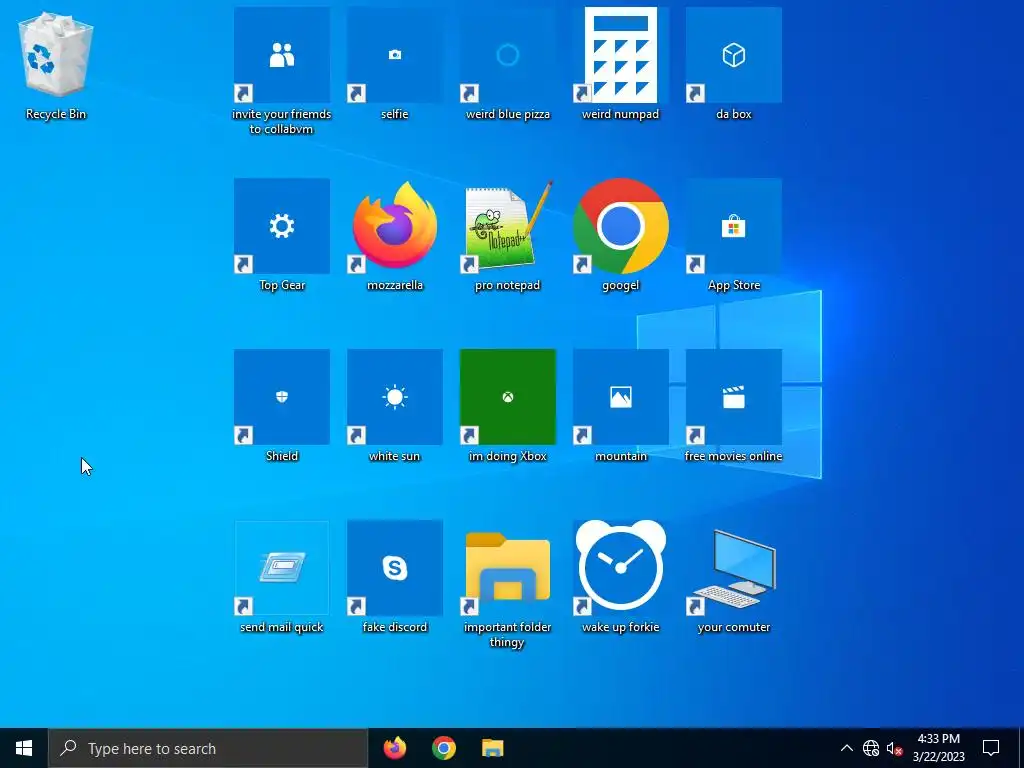Select the 'white sun' shortcut icon

click(x=394, y=405)
